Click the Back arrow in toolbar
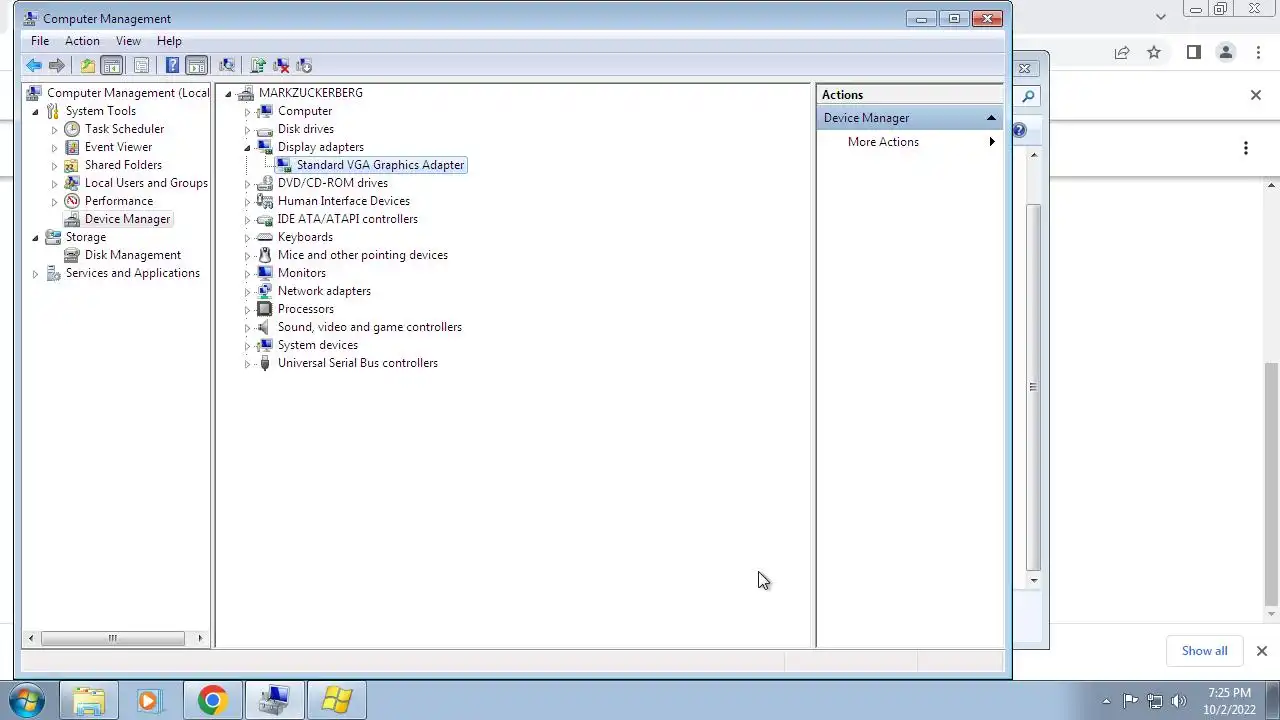 [x=34, y=66]
